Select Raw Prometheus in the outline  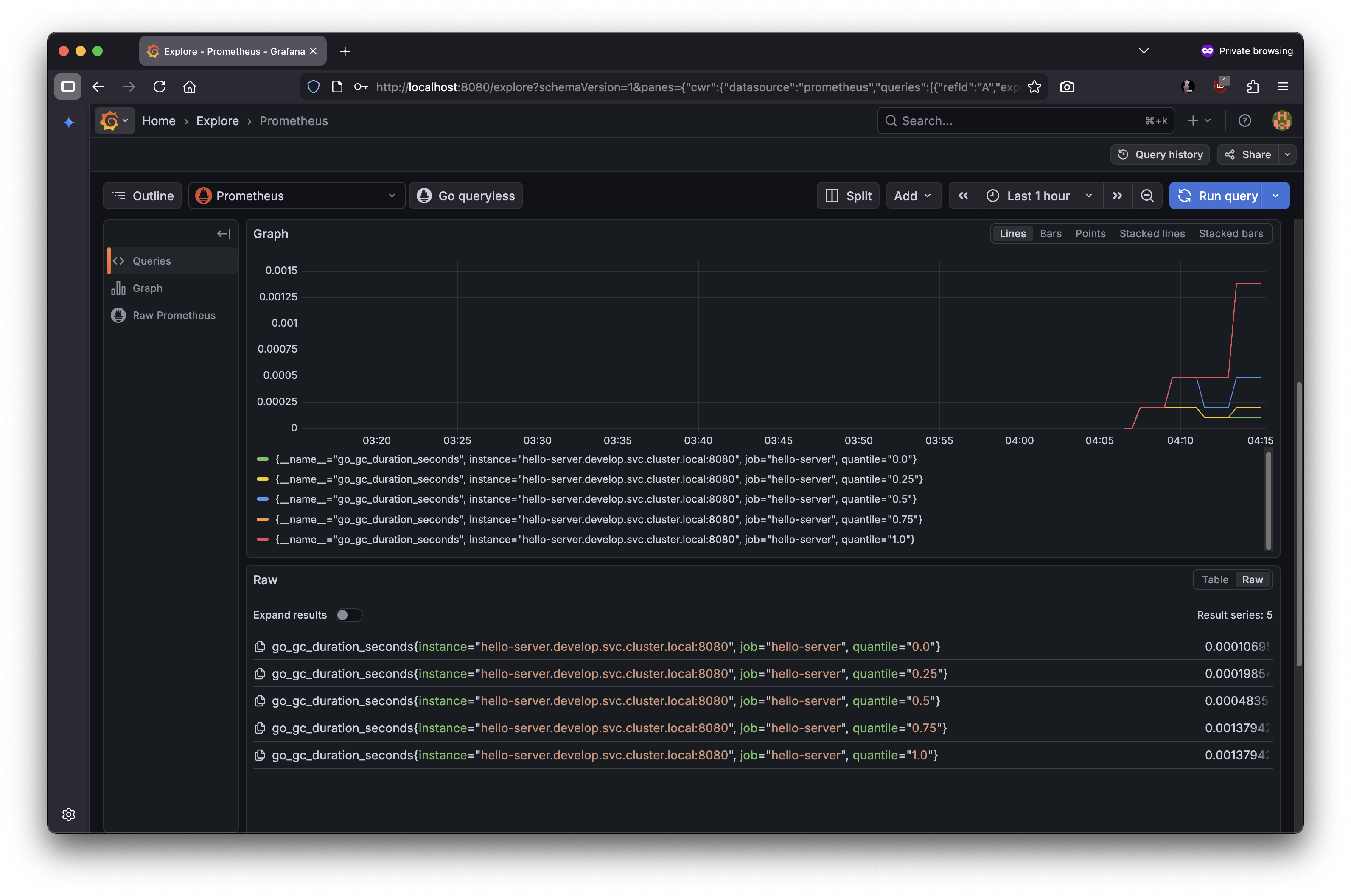point(174,316)
